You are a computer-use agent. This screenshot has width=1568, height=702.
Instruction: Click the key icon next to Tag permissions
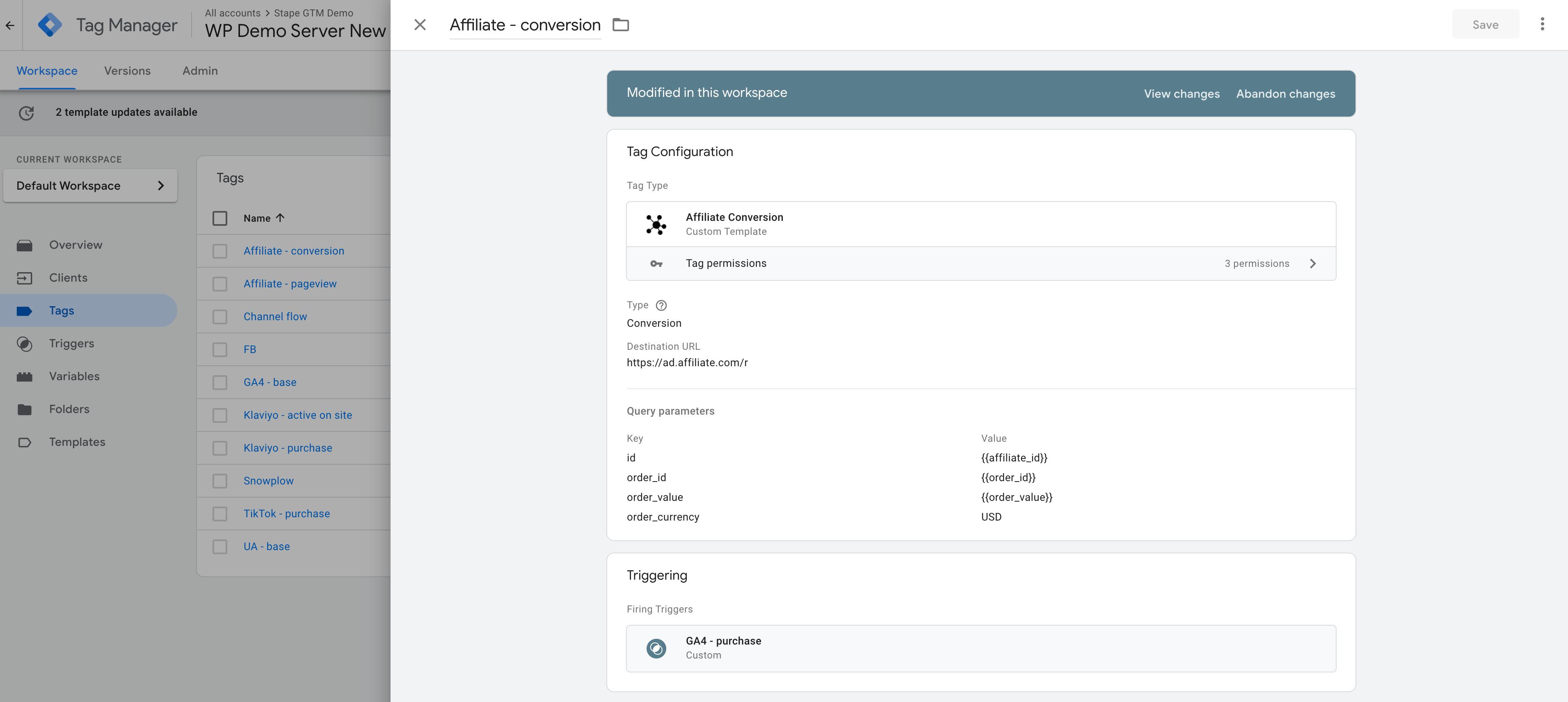[x=656, y=264]
